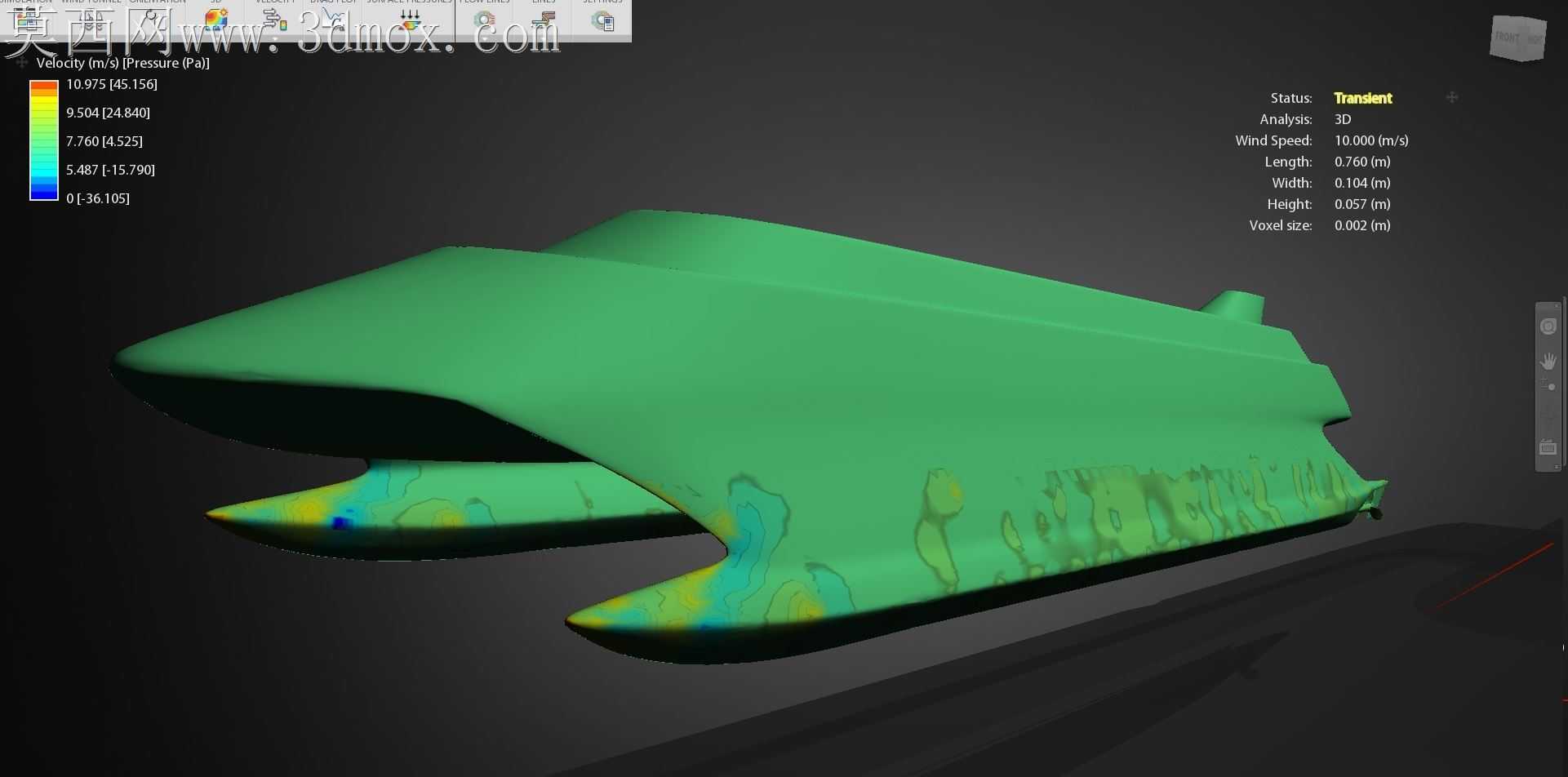Click the green midsection of the legend bar

click(x=44, y=140)
